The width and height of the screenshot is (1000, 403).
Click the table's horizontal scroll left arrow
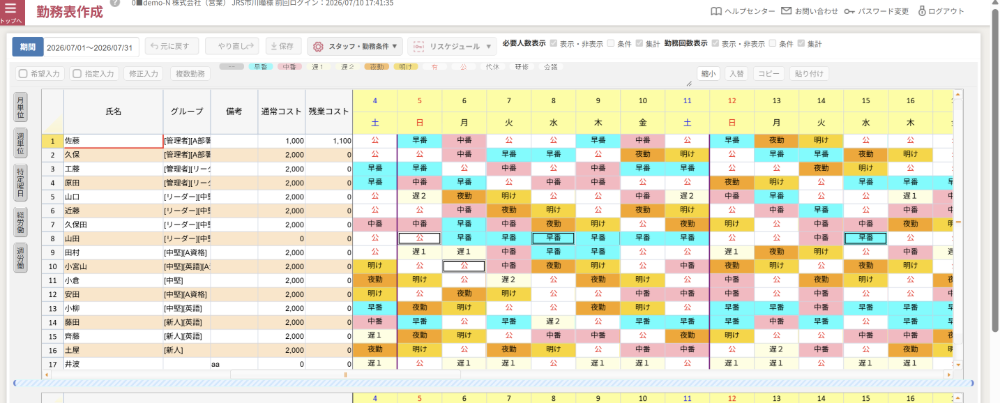[45, 374]
